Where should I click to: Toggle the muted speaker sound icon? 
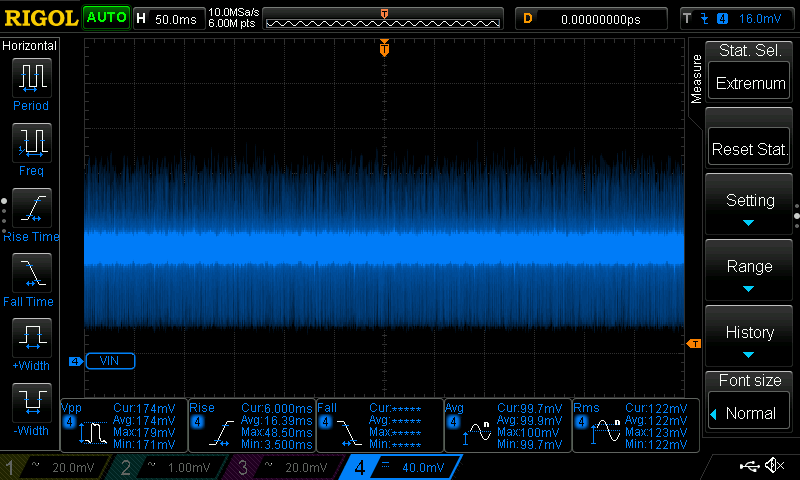774,465
